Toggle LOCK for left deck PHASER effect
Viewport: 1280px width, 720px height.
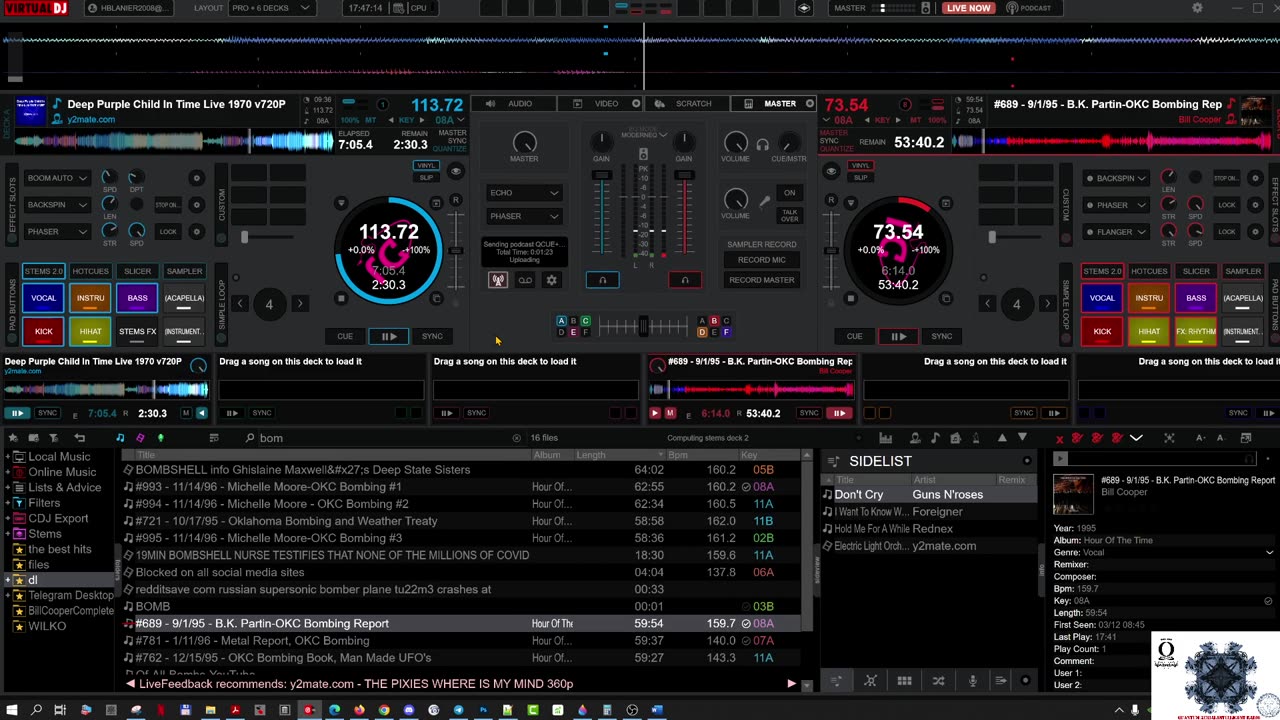click(168, 232)
